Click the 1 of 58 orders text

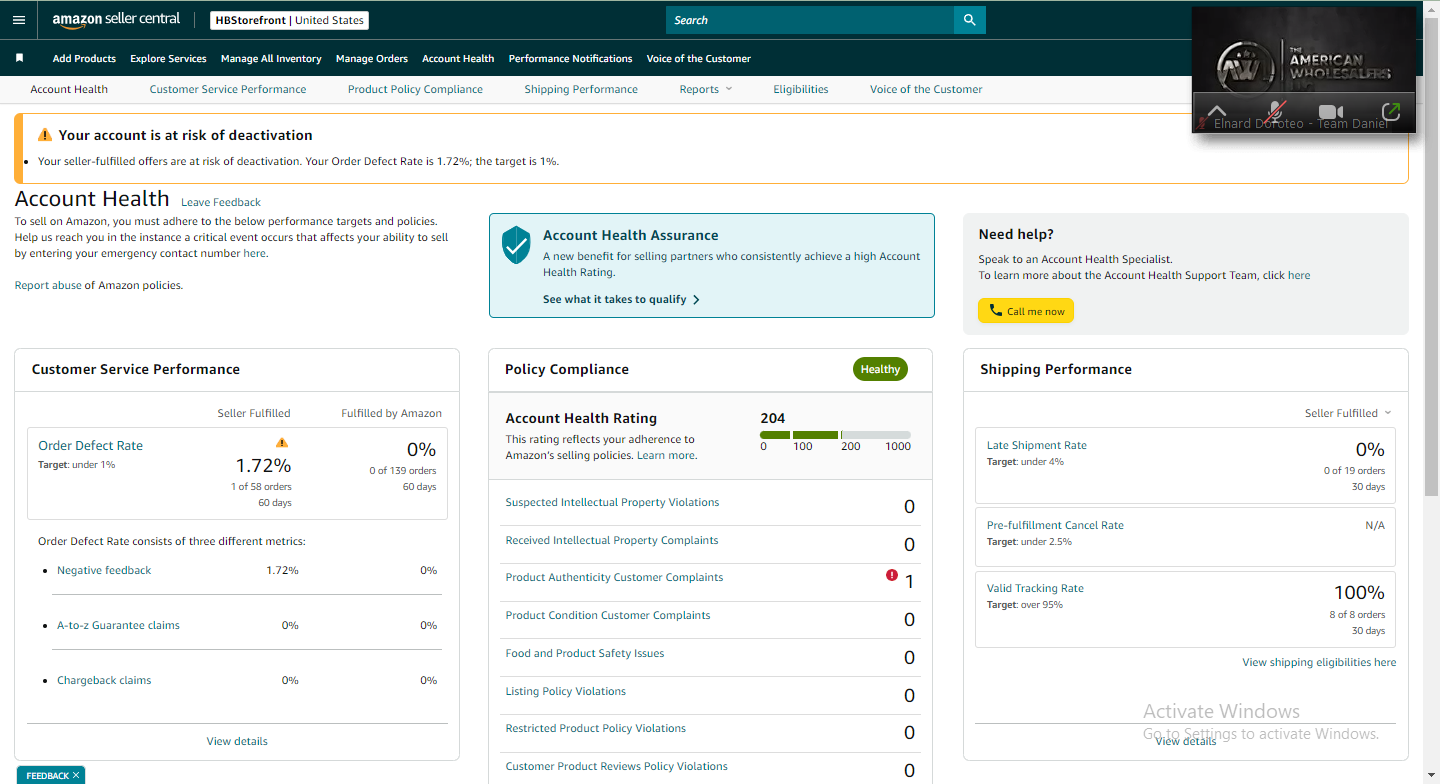point(261,486)
